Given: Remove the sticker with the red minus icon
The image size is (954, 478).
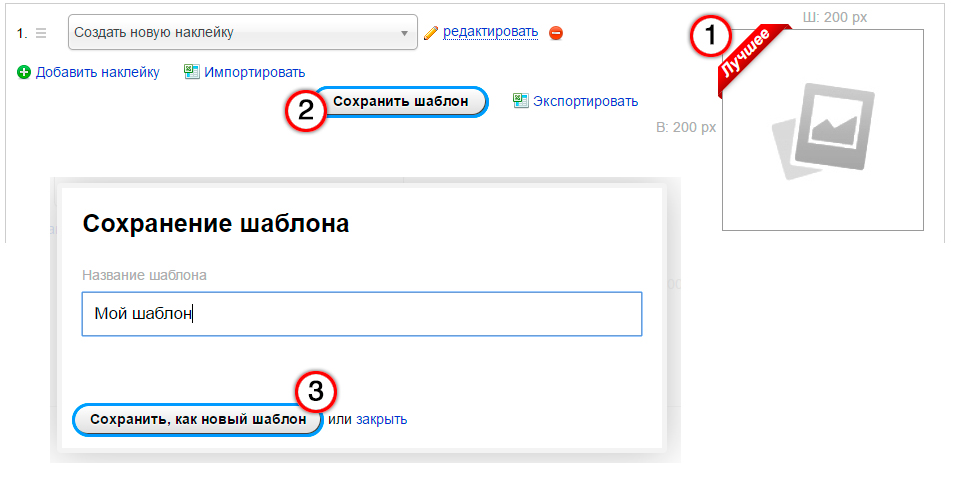Looking at the screenshot, I should click(x=556, y=33).
